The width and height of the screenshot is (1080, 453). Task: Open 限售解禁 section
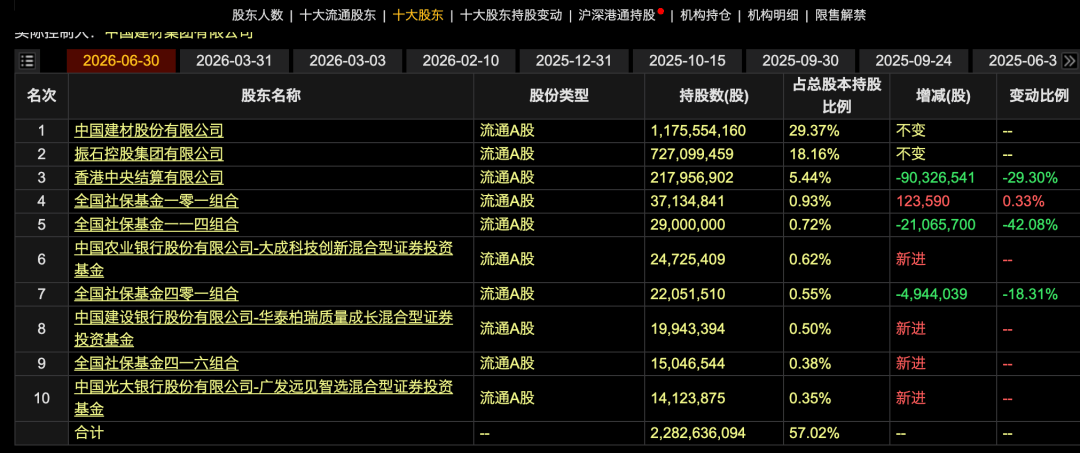coord(840,15)
